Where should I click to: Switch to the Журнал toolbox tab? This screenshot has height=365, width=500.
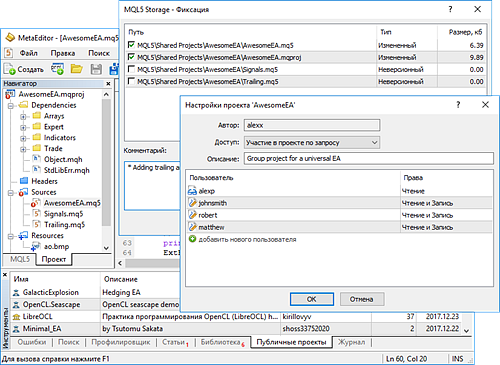click(x=351, y=342)
